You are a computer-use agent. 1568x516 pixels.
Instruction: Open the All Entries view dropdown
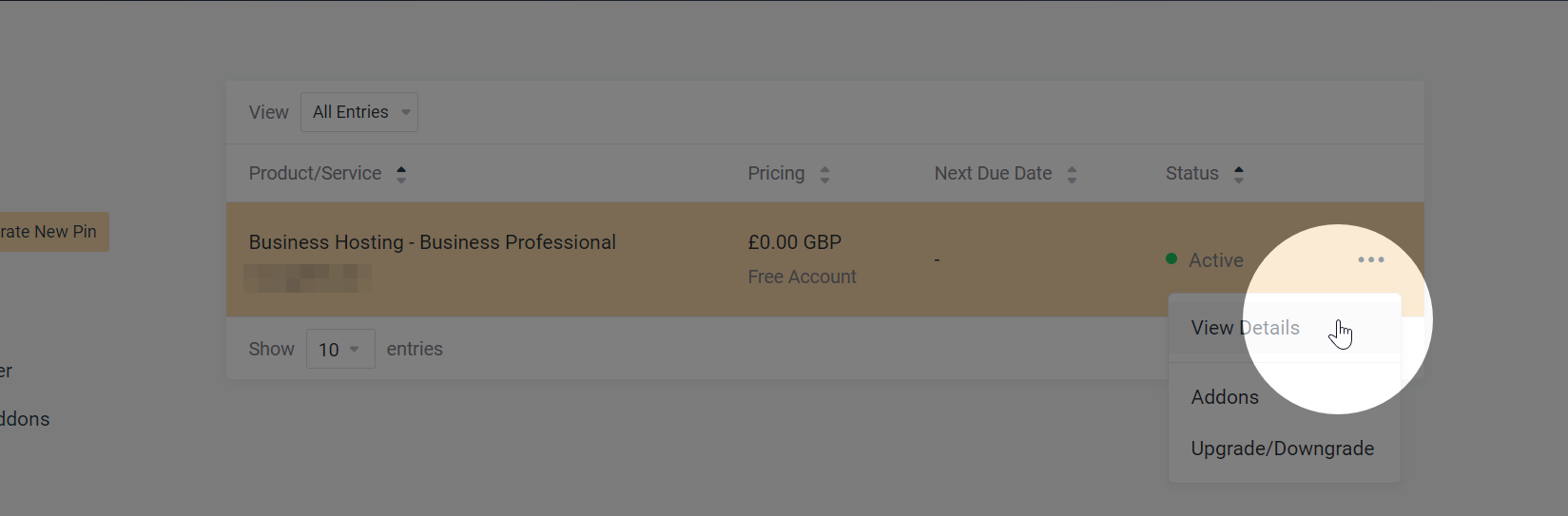click(x=359, y=112)
